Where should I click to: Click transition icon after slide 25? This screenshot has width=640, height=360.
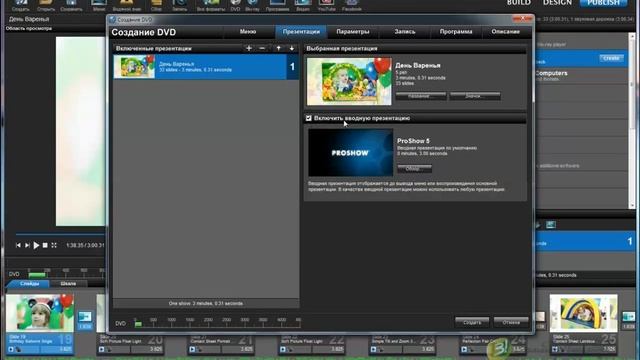pos(629,317)
